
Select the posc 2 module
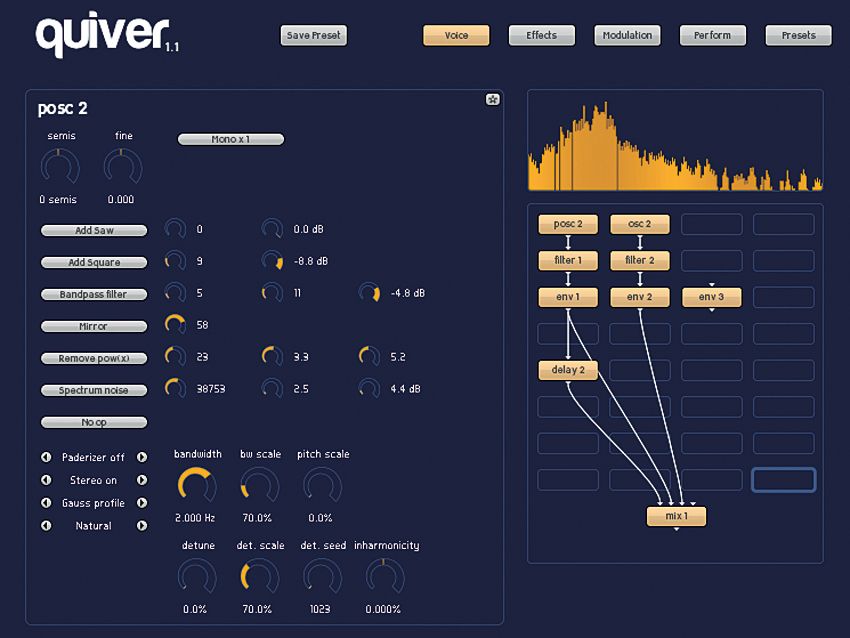[x=568, y=224]
